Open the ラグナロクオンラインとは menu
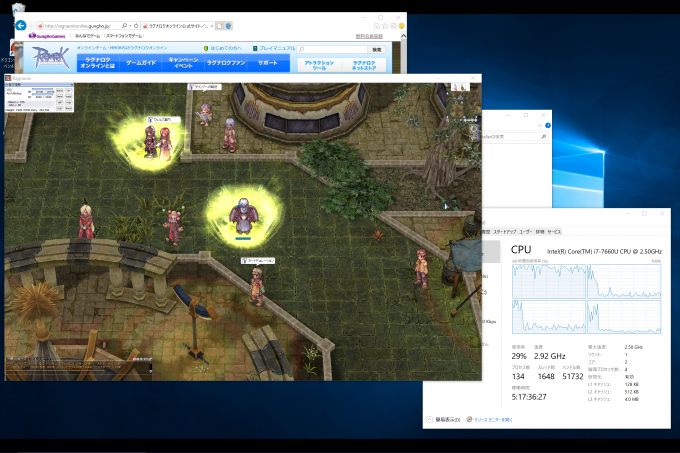Image resolution: width=680 pixels, height=453 pixels. coord(98,63)
